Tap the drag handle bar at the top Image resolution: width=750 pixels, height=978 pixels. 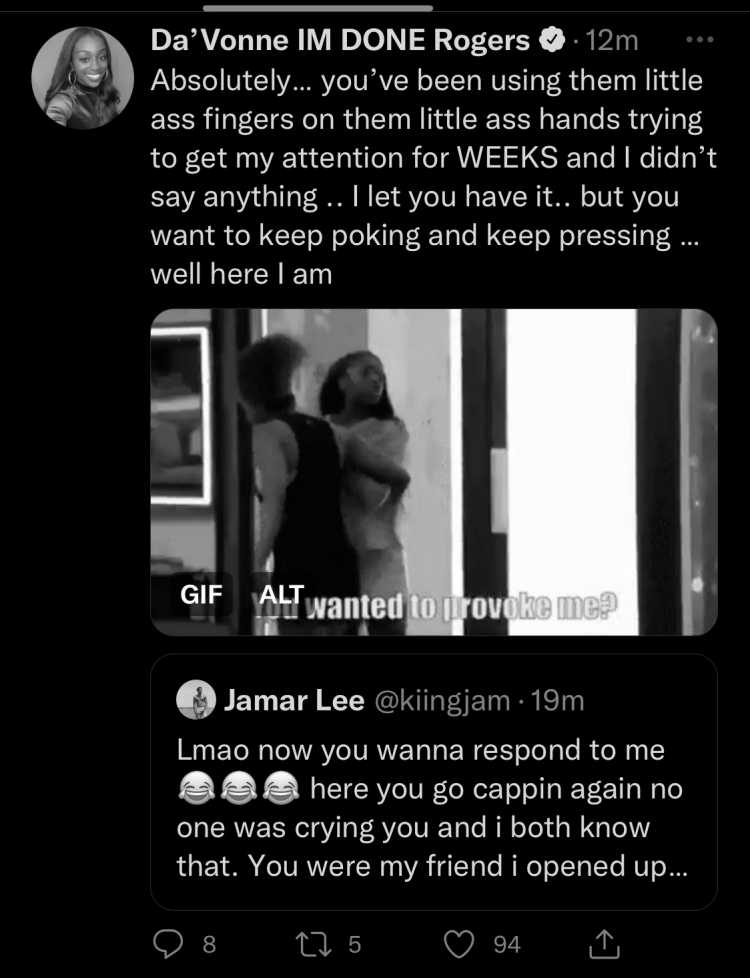(x=318, y=8)
